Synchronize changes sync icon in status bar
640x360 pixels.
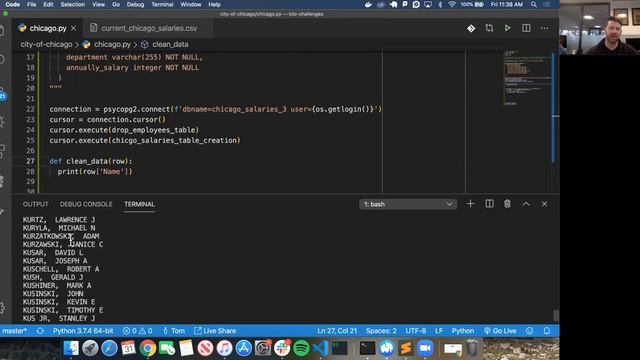point(40,331)
